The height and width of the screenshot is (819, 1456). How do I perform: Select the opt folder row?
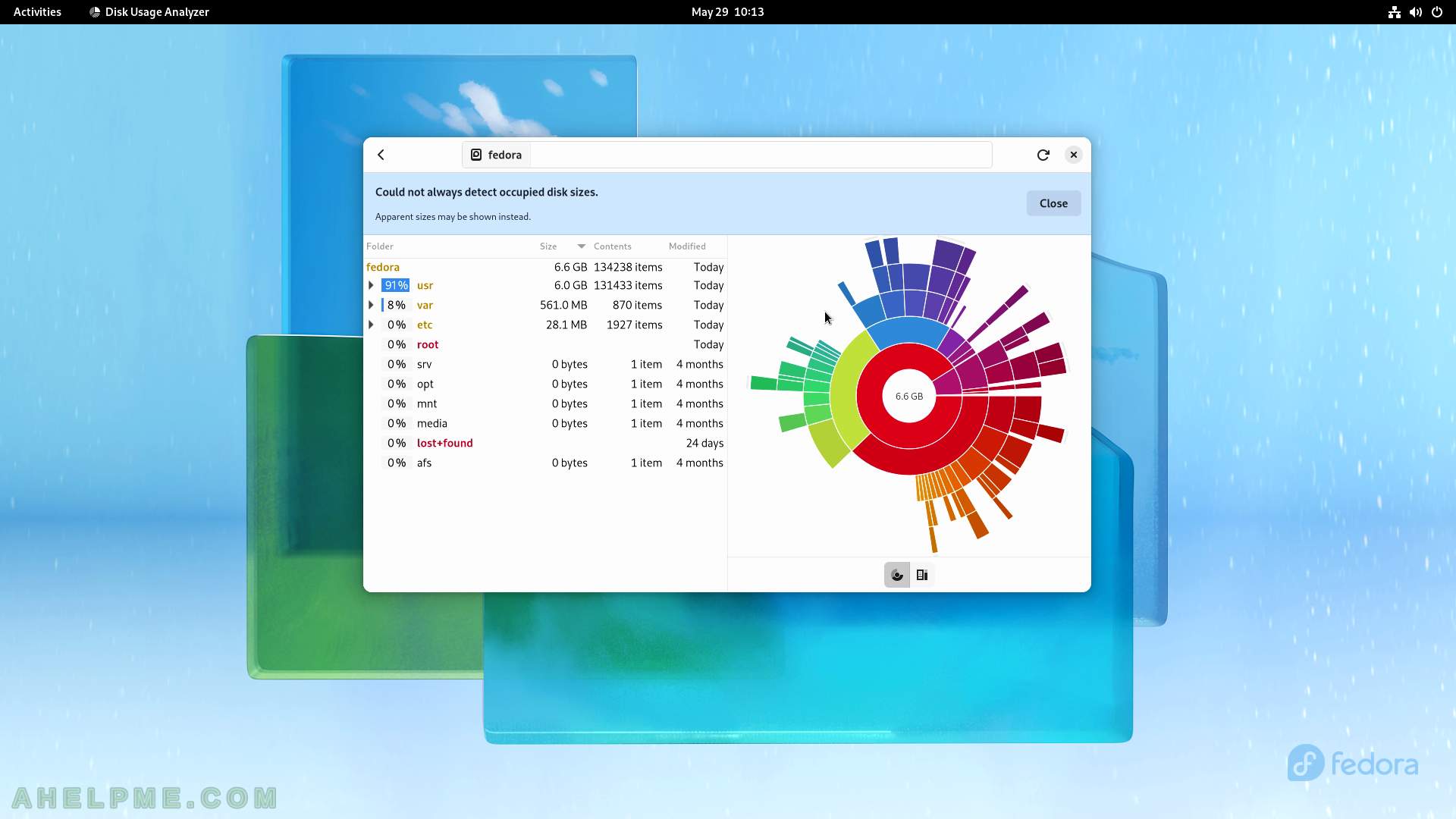545,384
